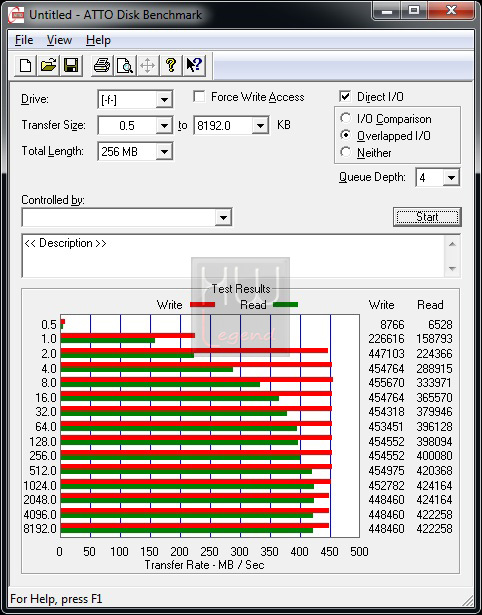Open the View menu

coord(59,40)
